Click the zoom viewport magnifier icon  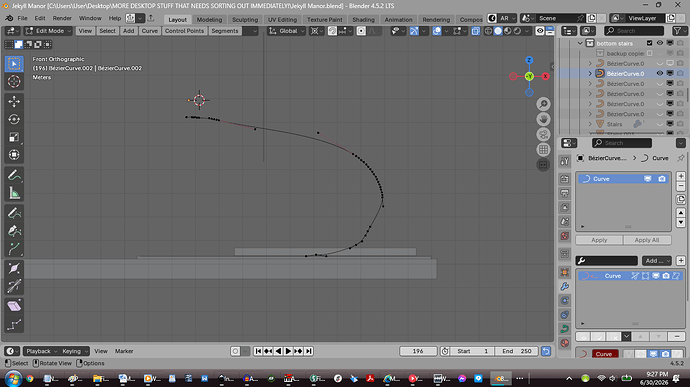[543, 104]
